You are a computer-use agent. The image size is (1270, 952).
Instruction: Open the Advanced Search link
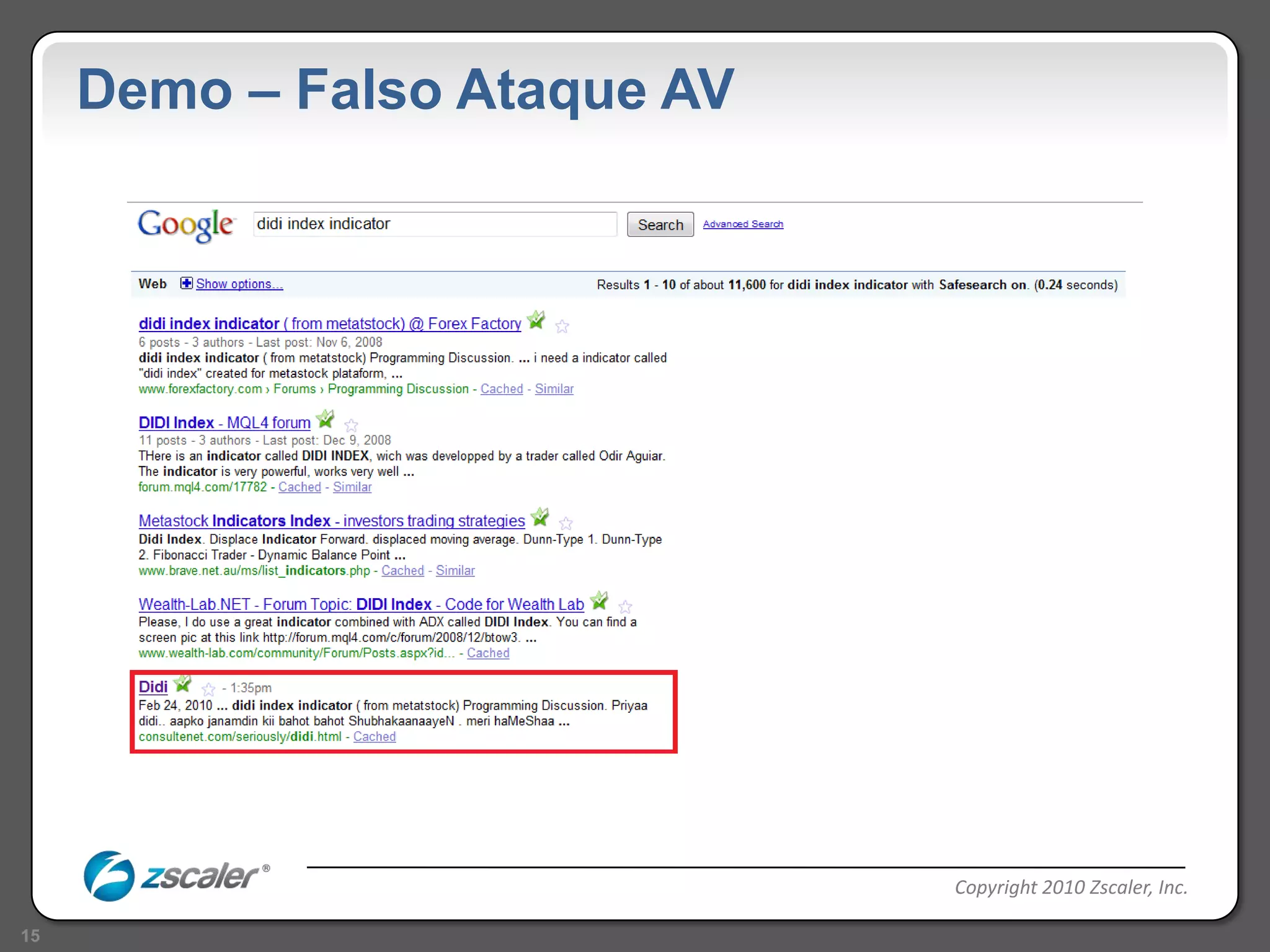tap(743, 224)
